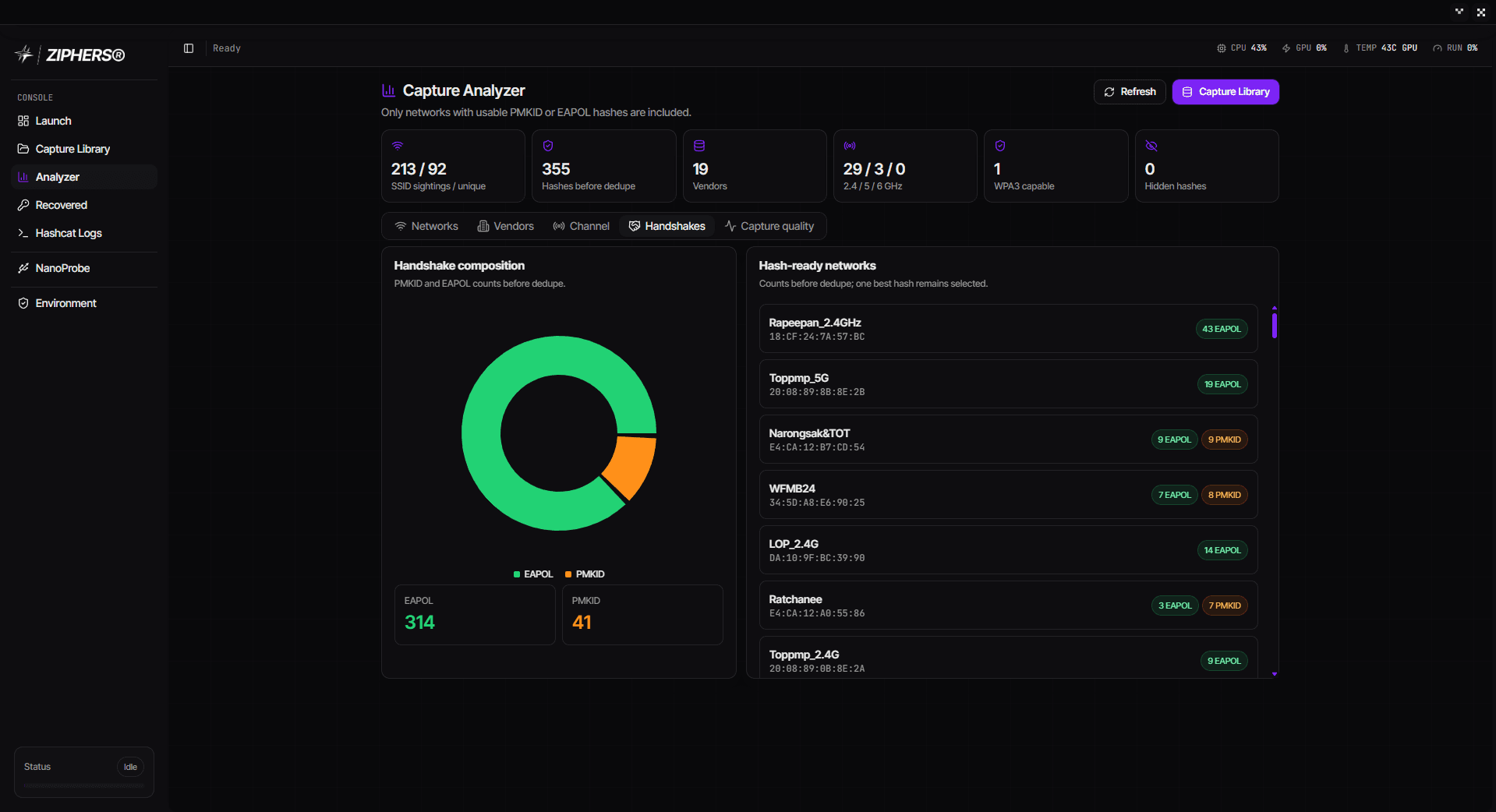
Task: Select the Rapeepan_2.4GHz network row
Action: tap(1008, 329)
